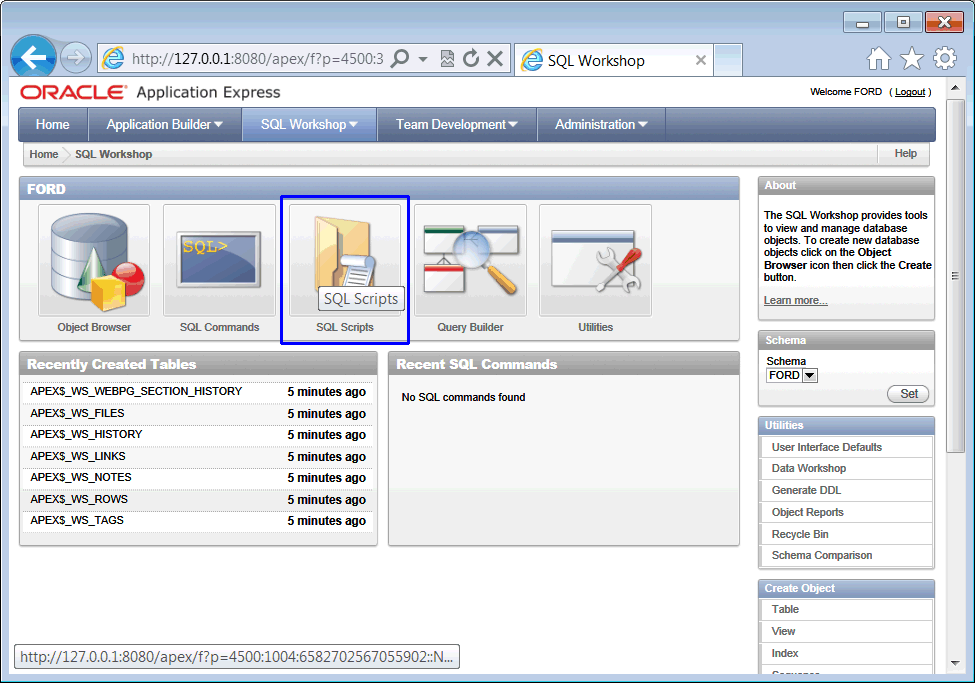The height and width of the screenshot is (683, 975).
Task: Go back with the browser back arrow
Action: pos(34,58)
